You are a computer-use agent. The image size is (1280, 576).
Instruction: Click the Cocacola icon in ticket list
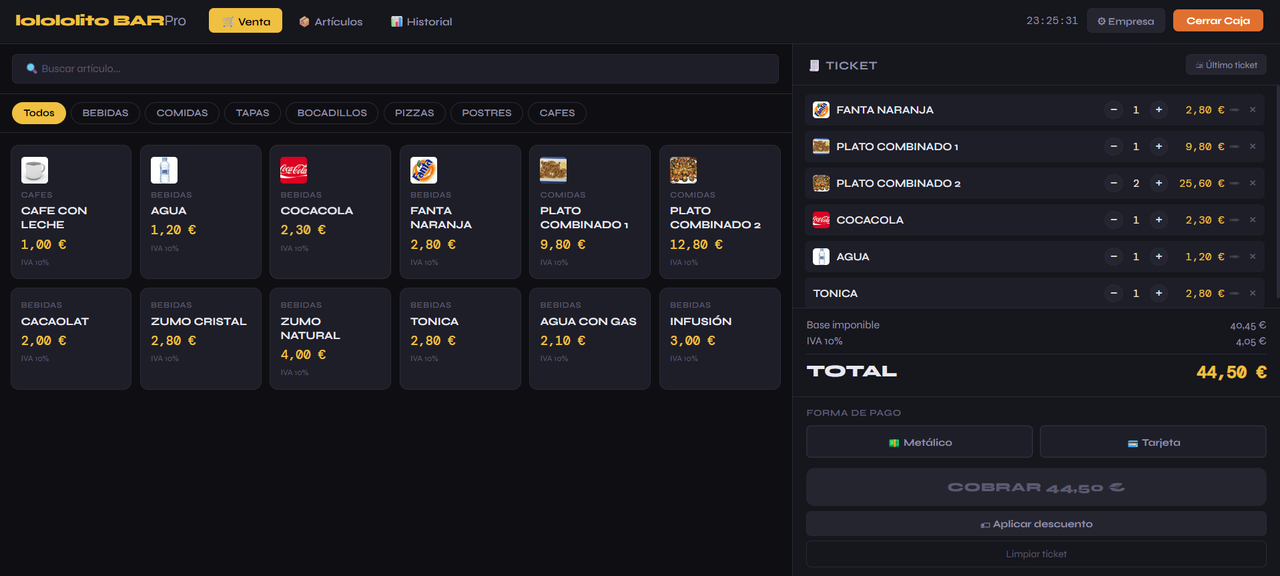click(x=821, y=220)
